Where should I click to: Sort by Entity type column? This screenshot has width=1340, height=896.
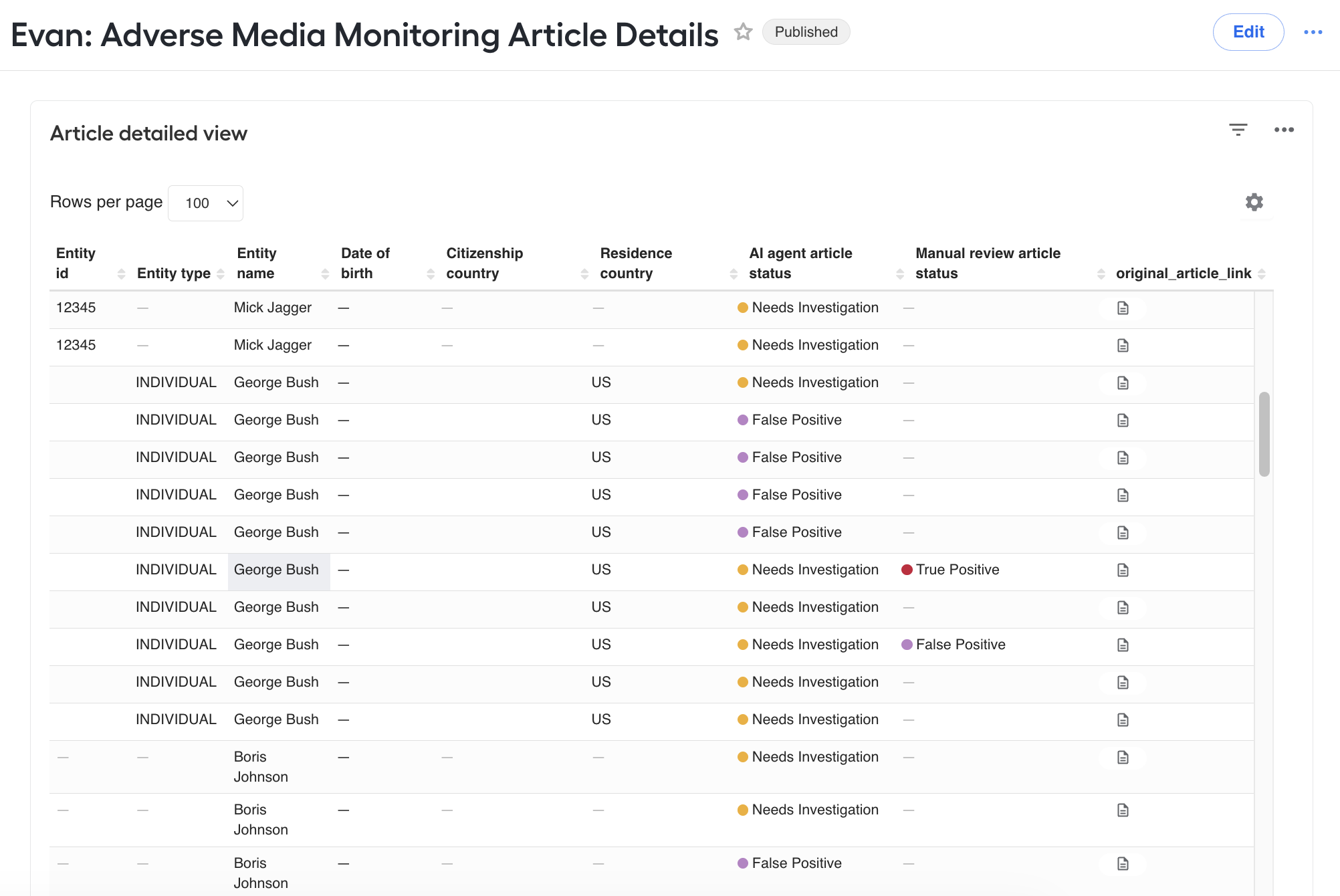point(221,273)
